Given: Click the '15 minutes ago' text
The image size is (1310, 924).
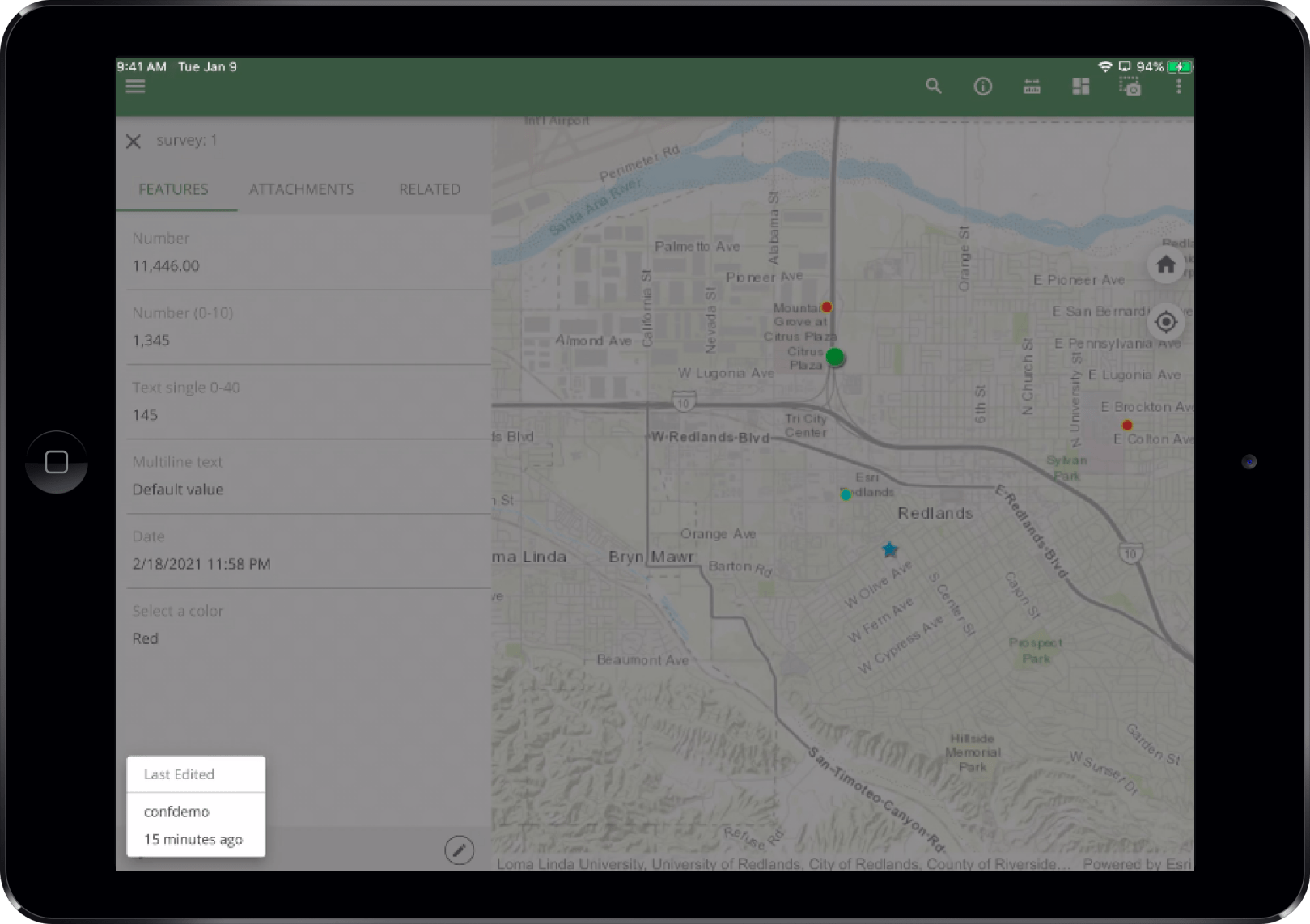Looking at the screenshot, I should 193,839.
